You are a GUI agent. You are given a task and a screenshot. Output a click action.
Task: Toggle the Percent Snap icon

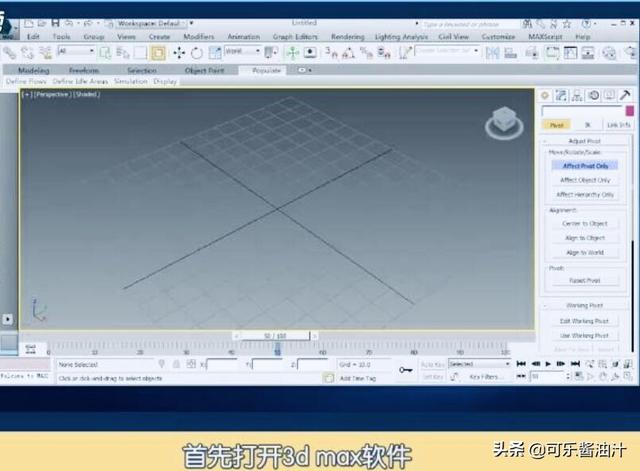pyautogui.click(x=366, y=52)
